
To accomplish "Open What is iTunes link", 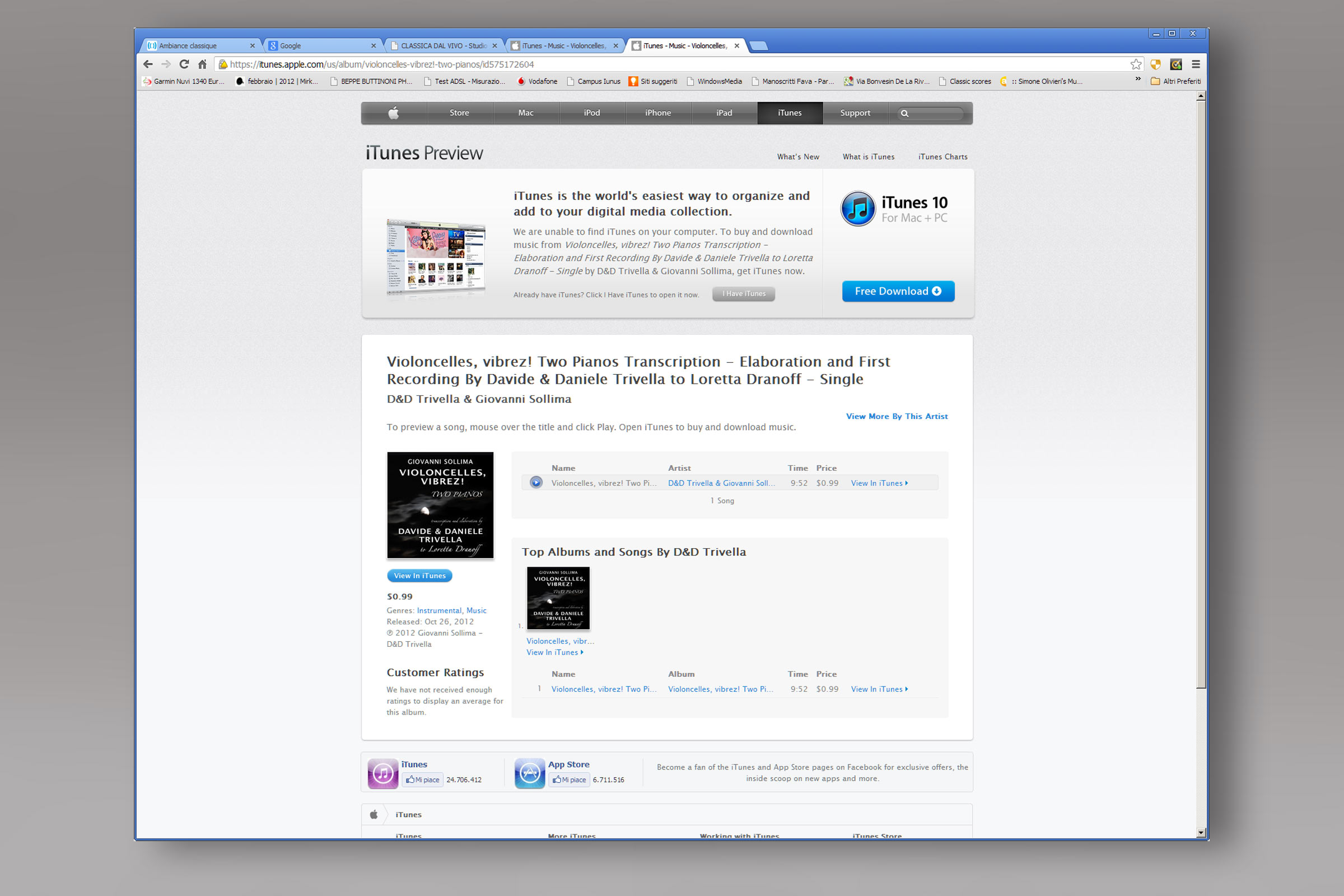I will tap(869, 157).
